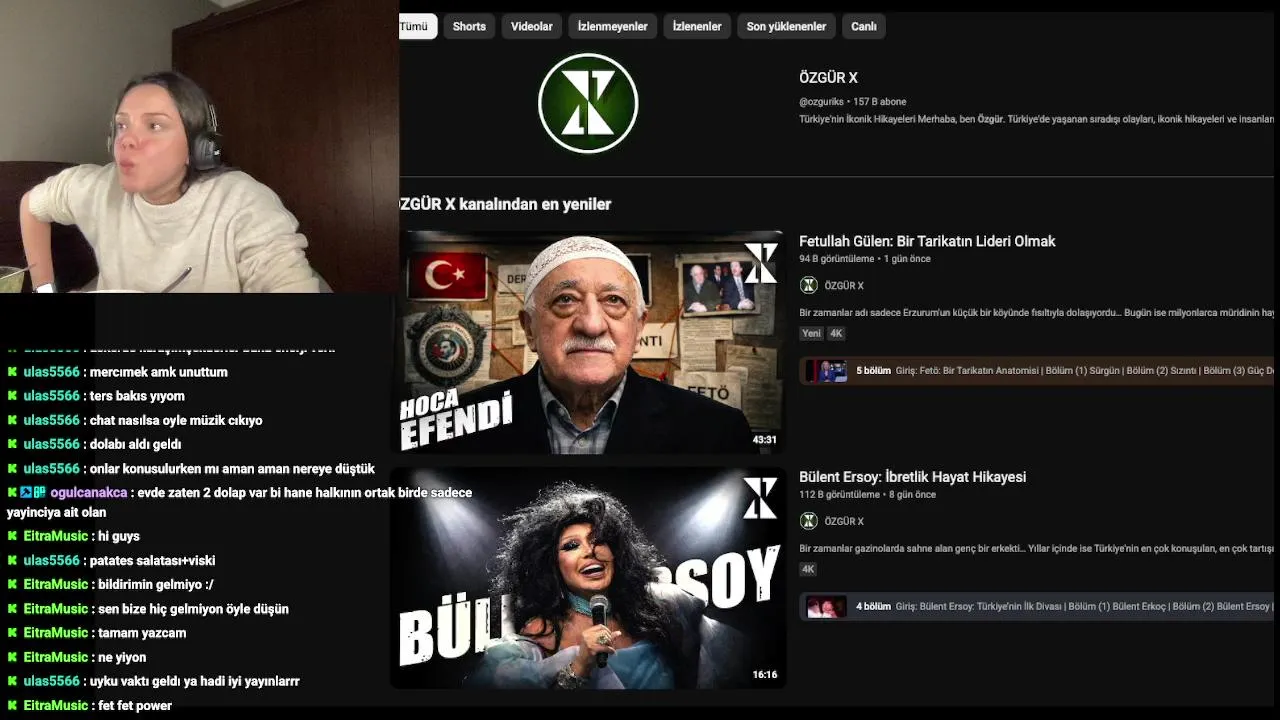Click chat message 'ters bakıs yıyom'

click(137, 396)
